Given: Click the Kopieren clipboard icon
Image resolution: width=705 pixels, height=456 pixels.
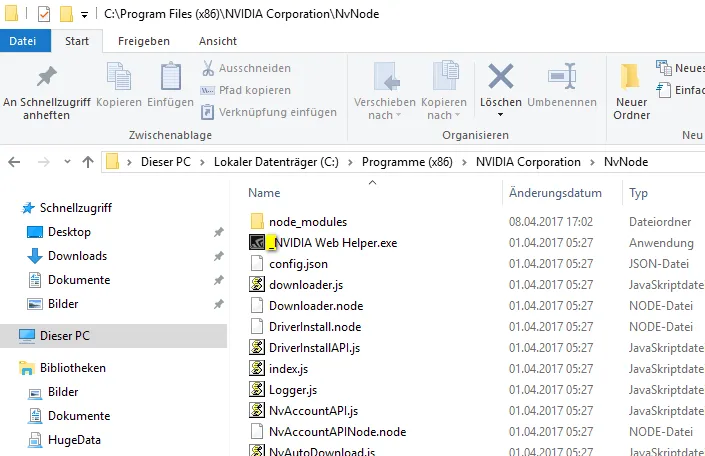Looking at the screenshot, I should point(119,76).
